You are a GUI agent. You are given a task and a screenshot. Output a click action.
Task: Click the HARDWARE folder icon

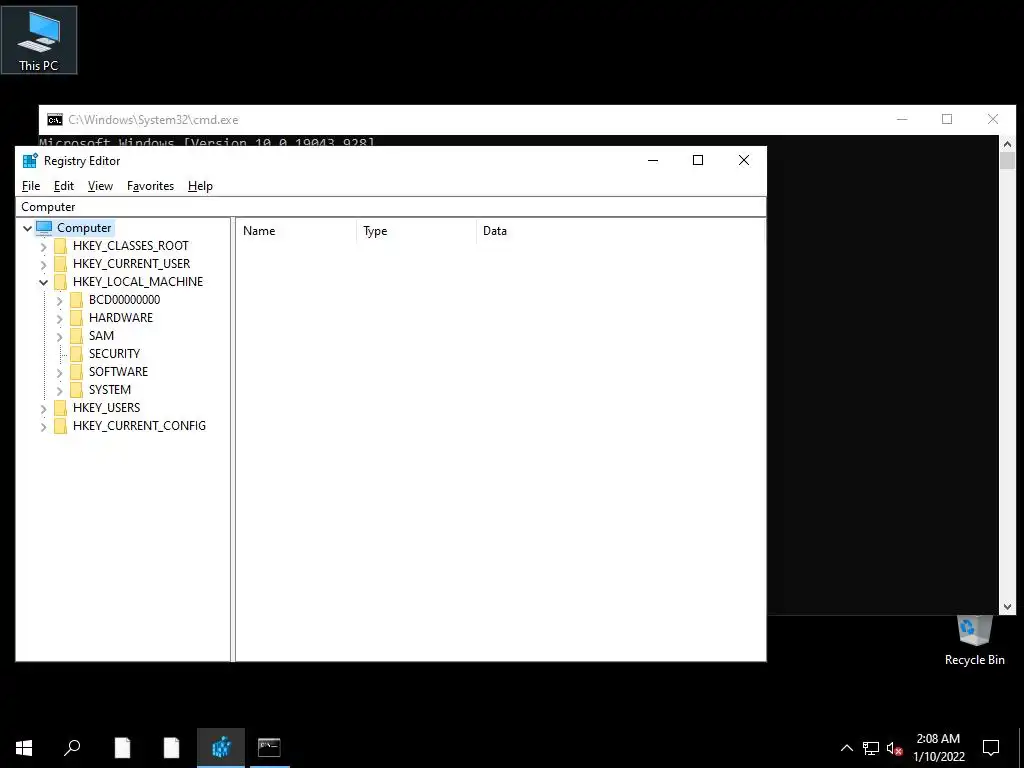tap(76, 317)
